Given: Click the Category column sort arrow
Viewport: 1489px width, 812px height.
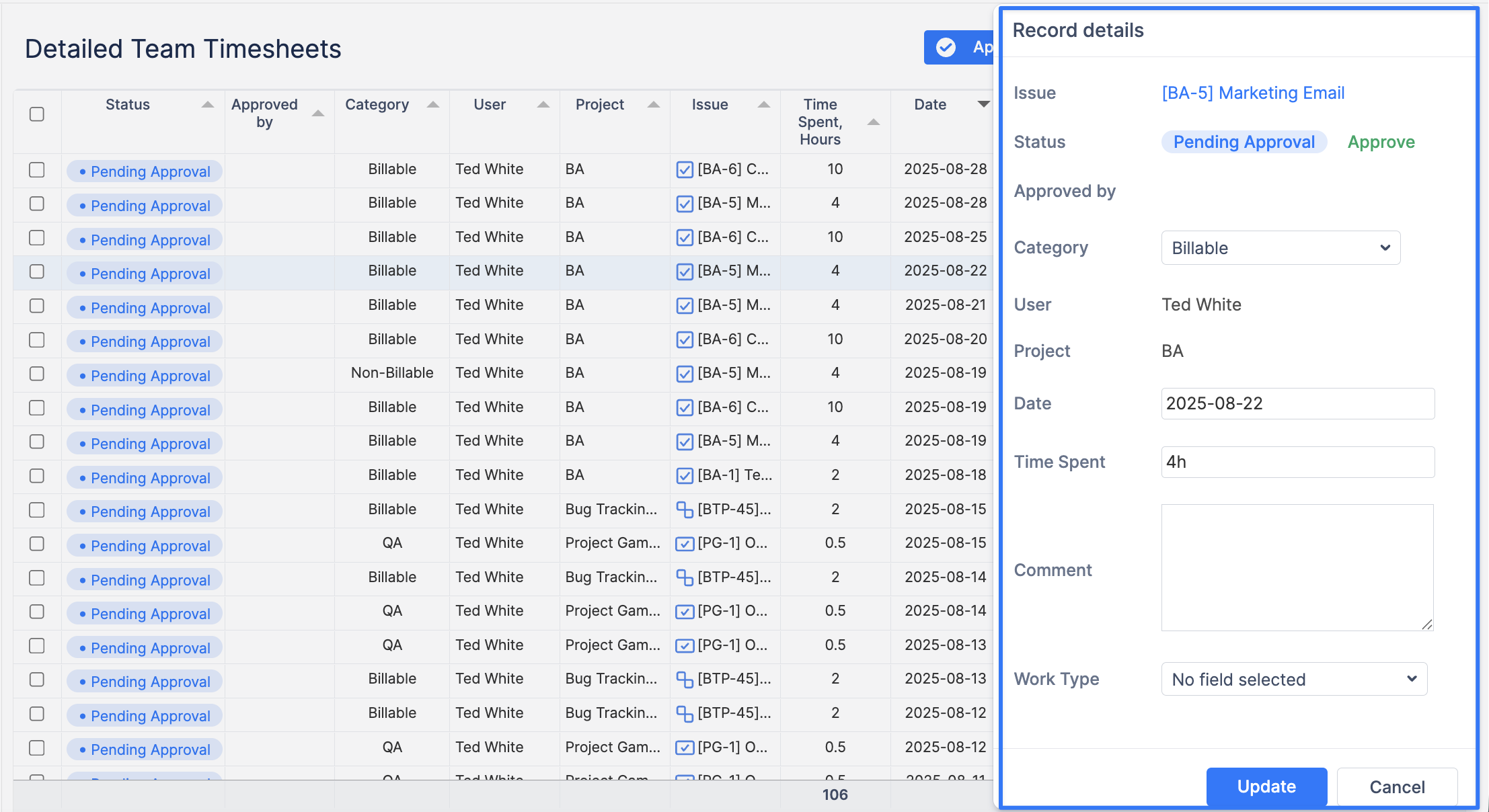Looking at the screenshot, I should (x=433, y=105).
